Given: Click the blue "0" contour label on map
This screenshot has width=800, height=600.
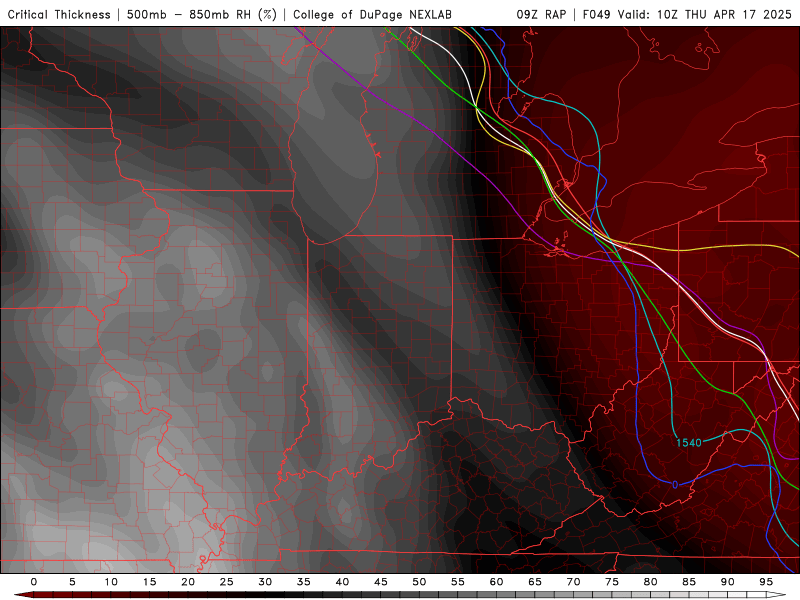Looking at the screenshot, I should tap(675, 485).
